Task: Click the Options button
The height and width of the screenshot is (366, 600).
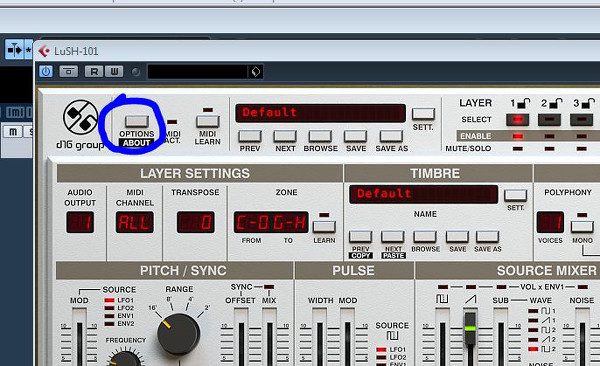Action: 137,121
